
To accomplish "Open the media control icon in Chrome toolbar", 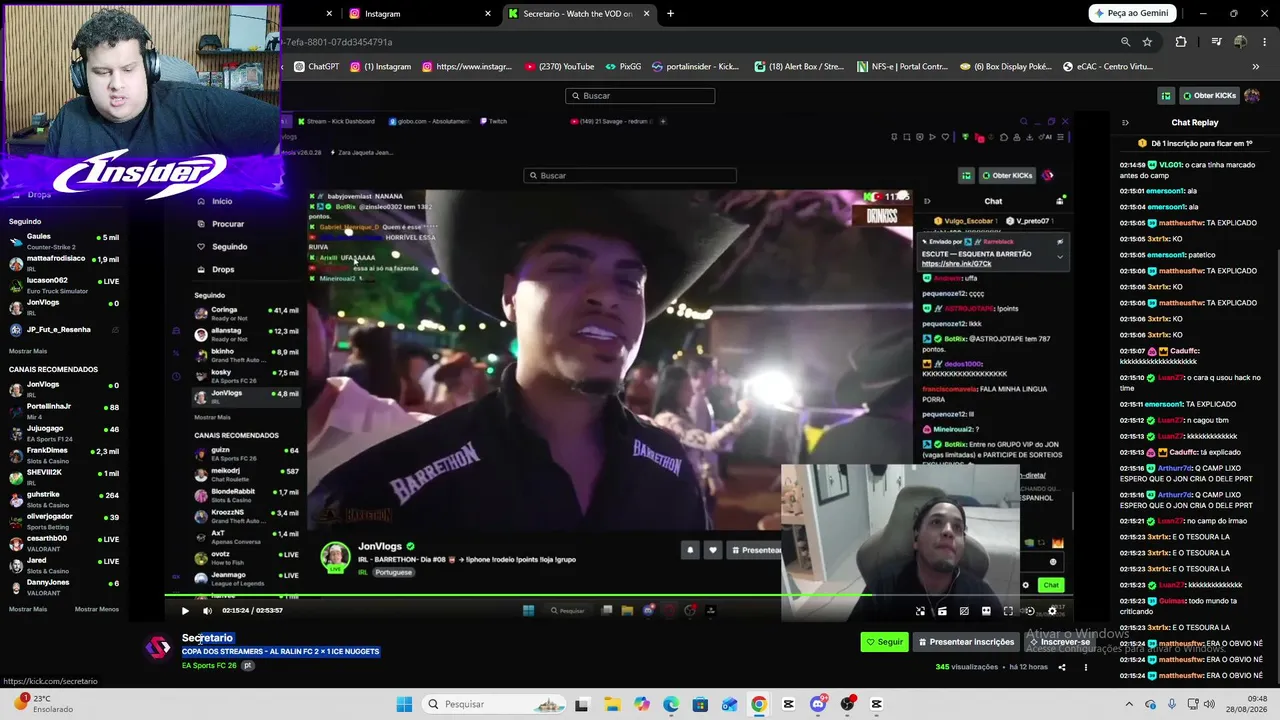I will point(1216,42).
